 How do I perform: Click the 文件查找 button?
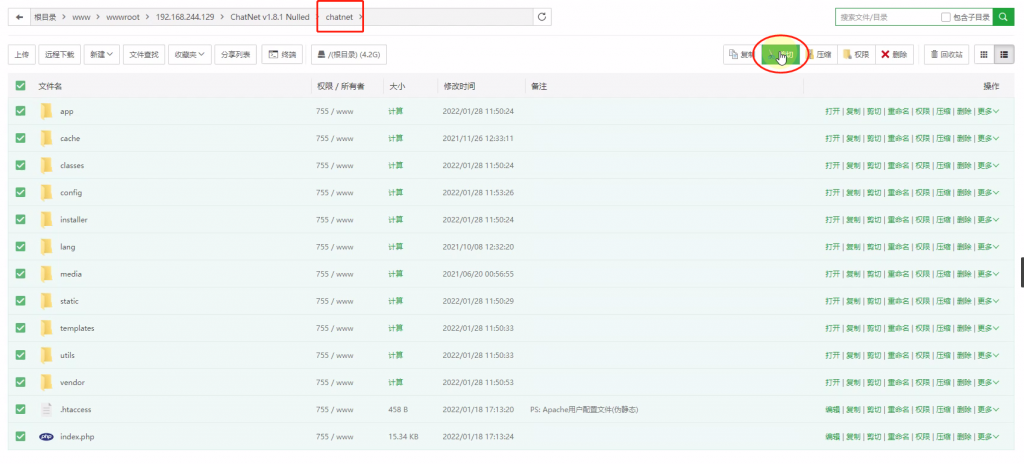[144, 55]
